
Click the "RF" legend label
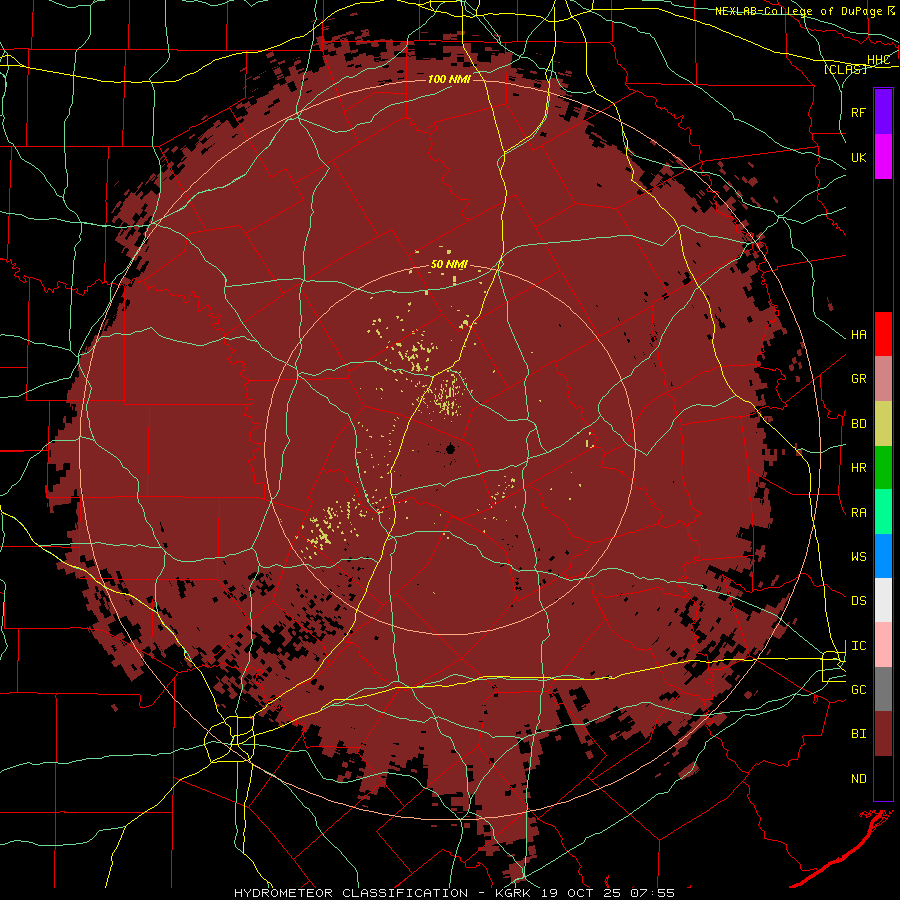(x=858, y=113)
